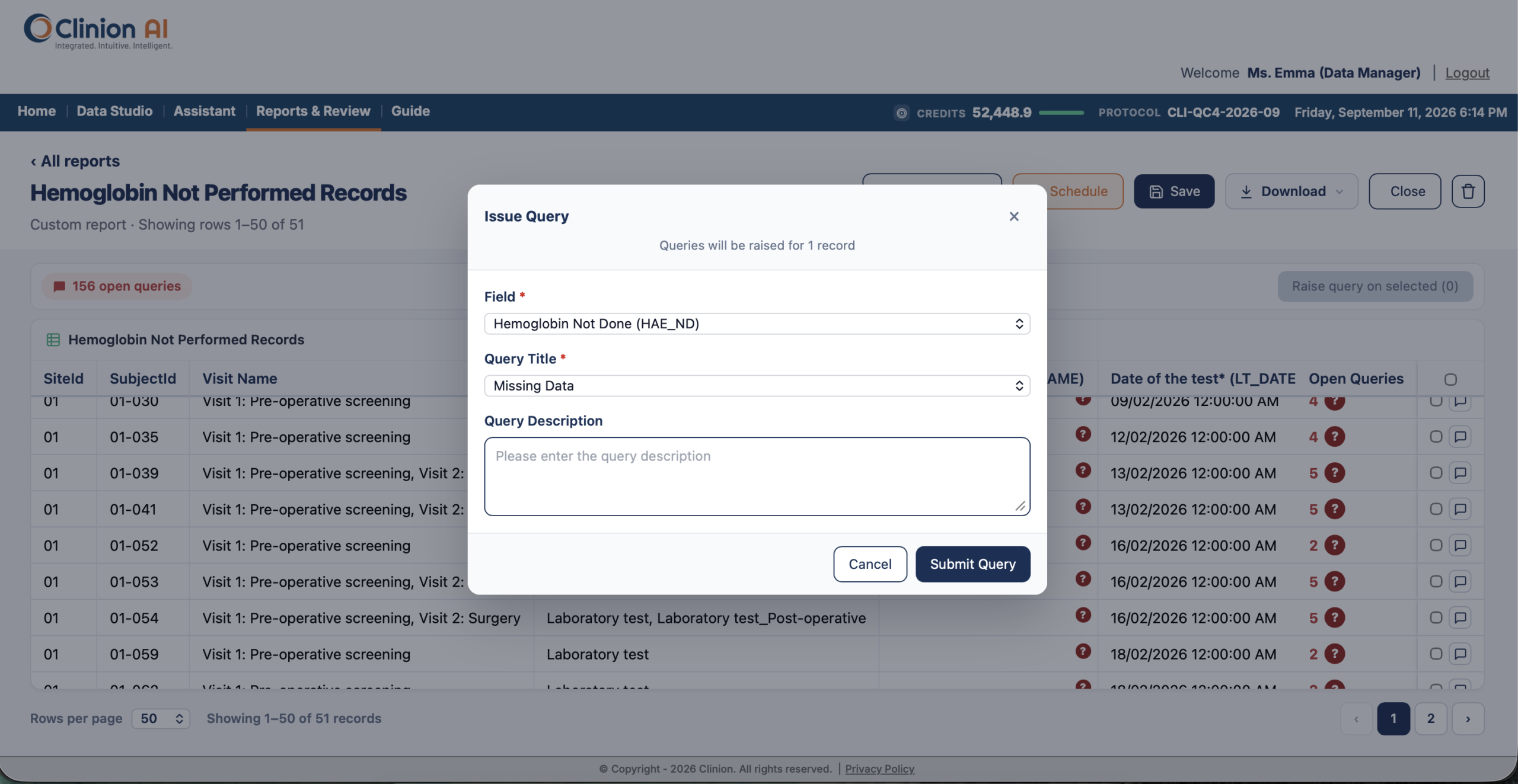Check the row checkbox for subject 01-039
1518x784 pixels.
(1436, 473)
